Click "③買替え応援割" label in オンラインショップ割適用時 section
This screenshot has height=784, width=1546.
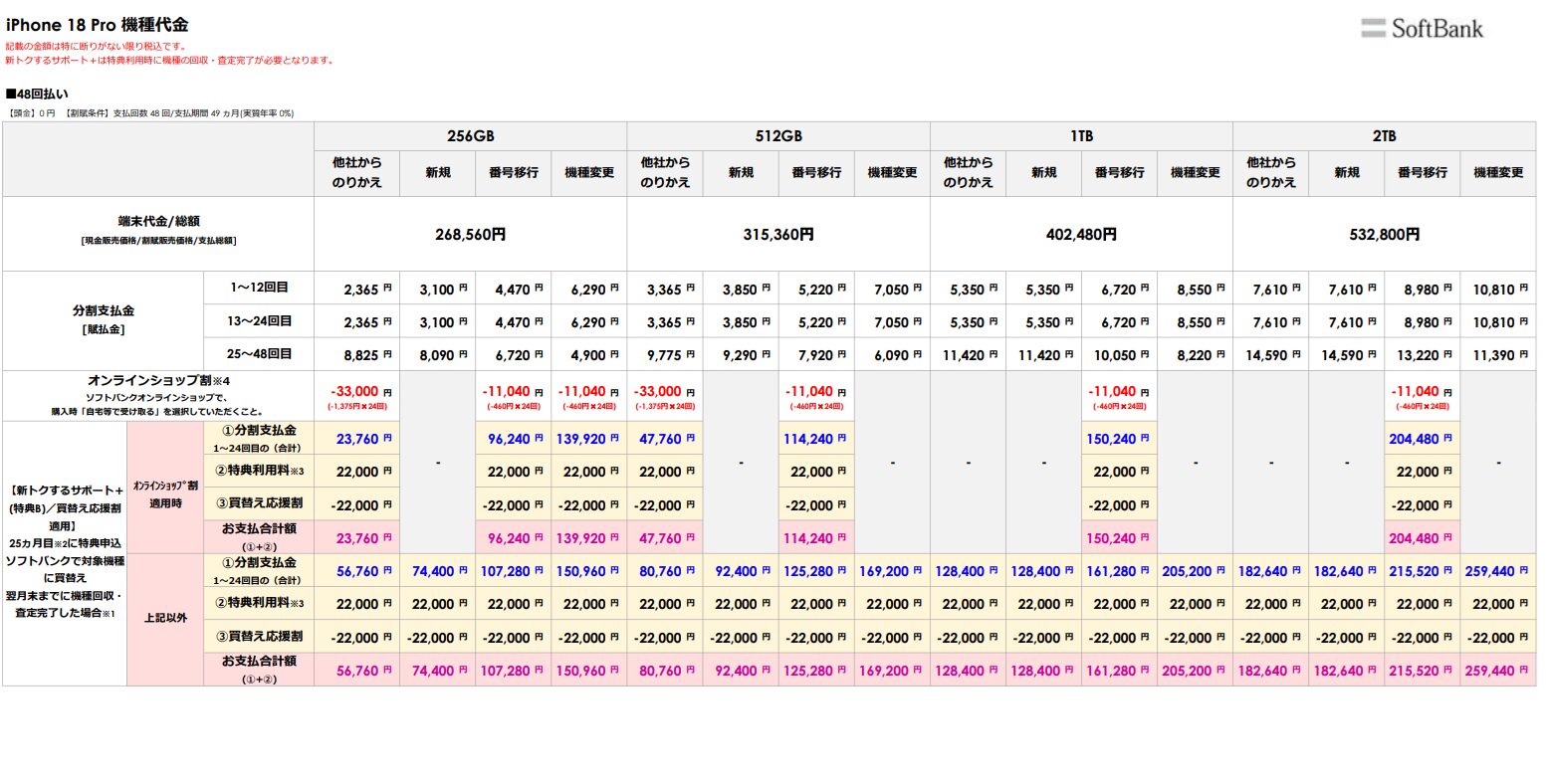tap(259, 504)
